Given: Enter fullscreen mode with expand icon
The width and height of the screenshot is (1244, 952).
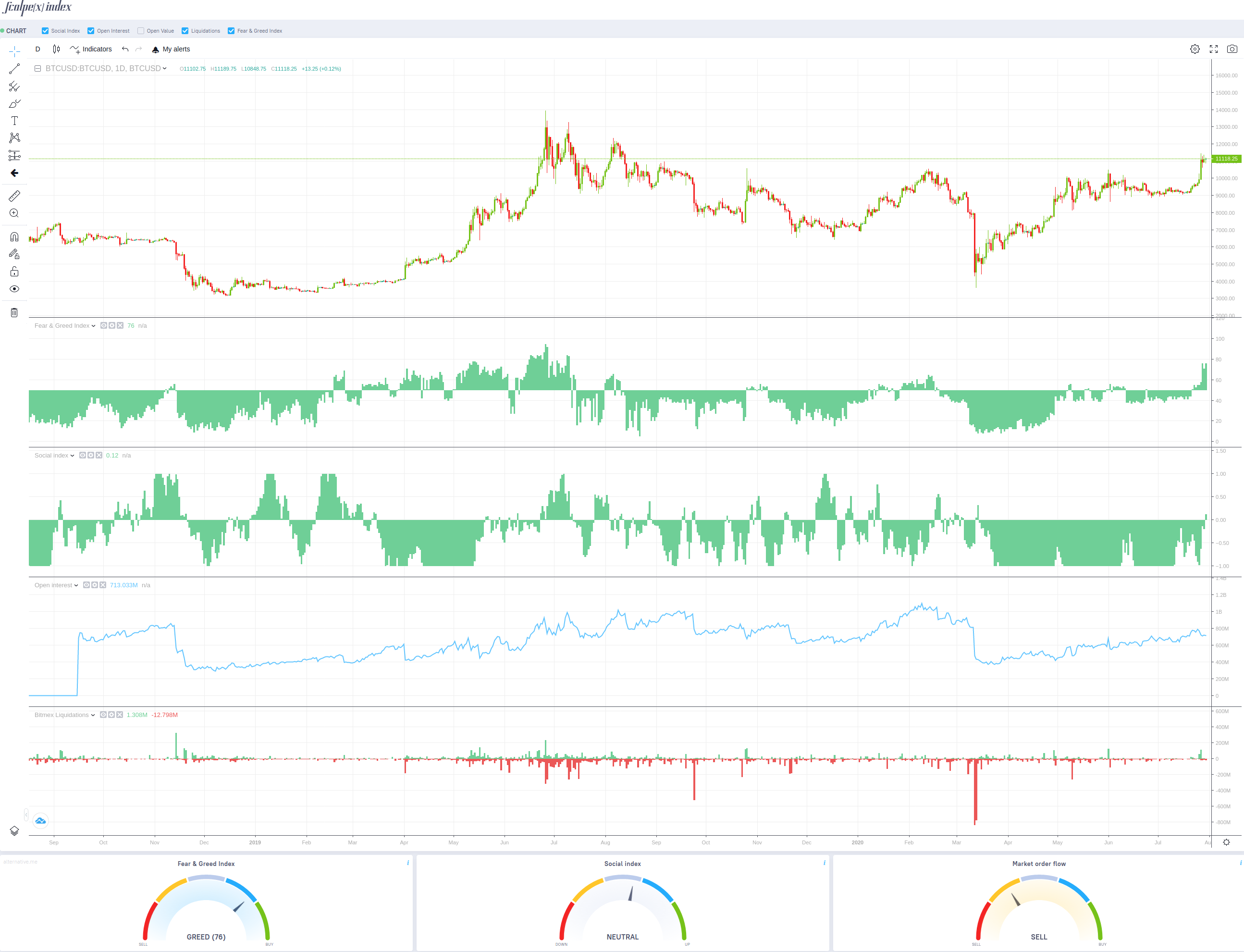Looking at the screenshot, I should point(1213,49).
